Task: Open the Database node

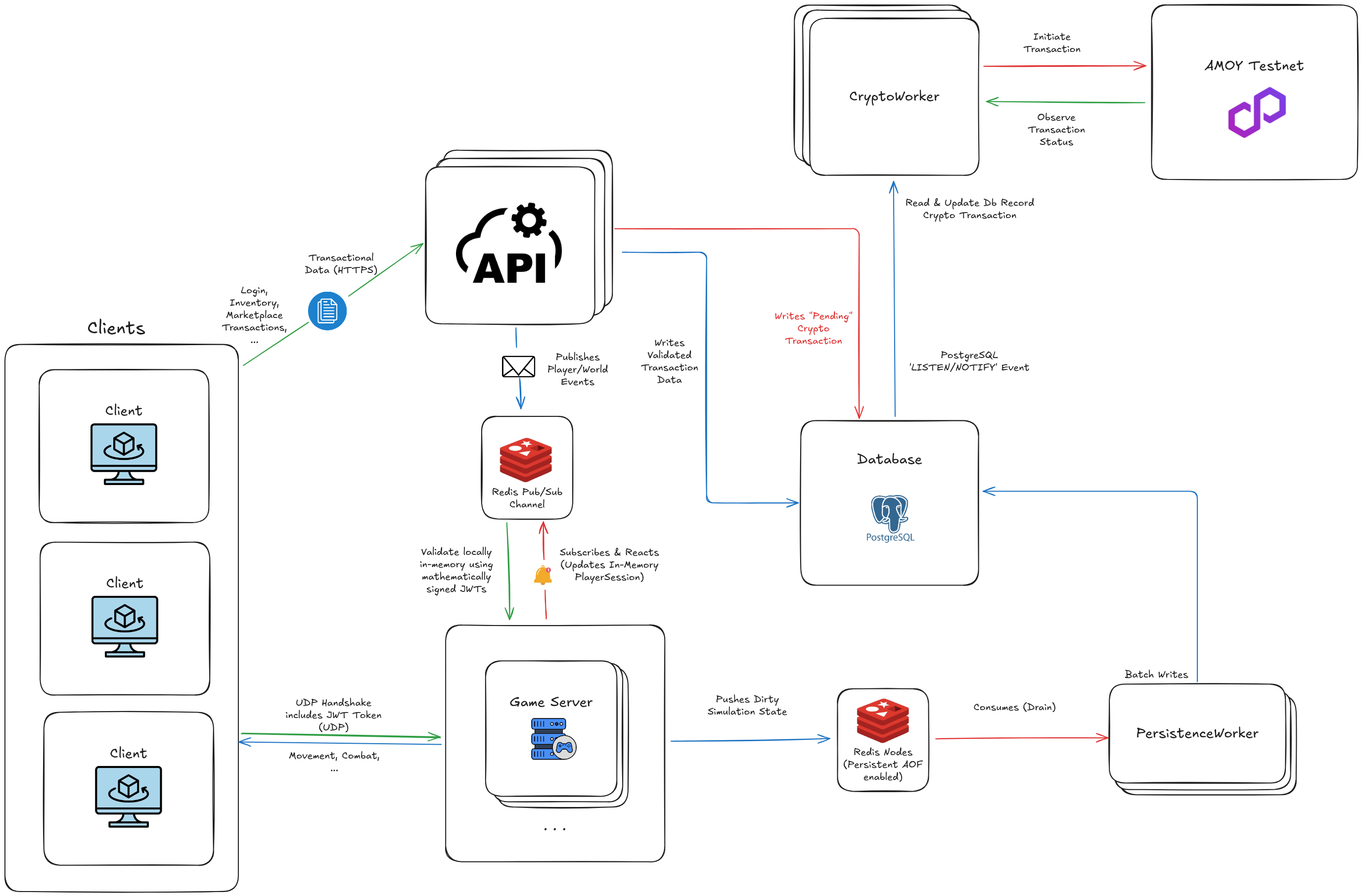Action: (x=889, y=458)
